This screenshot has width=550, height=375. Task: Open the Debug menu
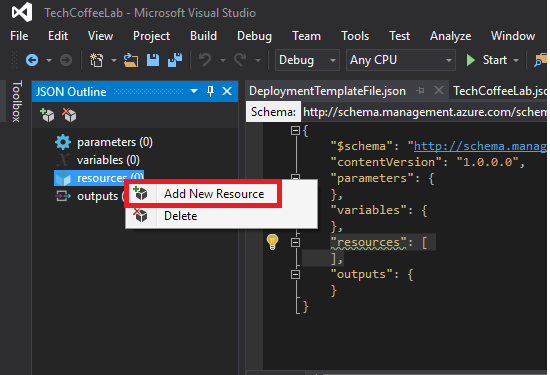(254, 36)
